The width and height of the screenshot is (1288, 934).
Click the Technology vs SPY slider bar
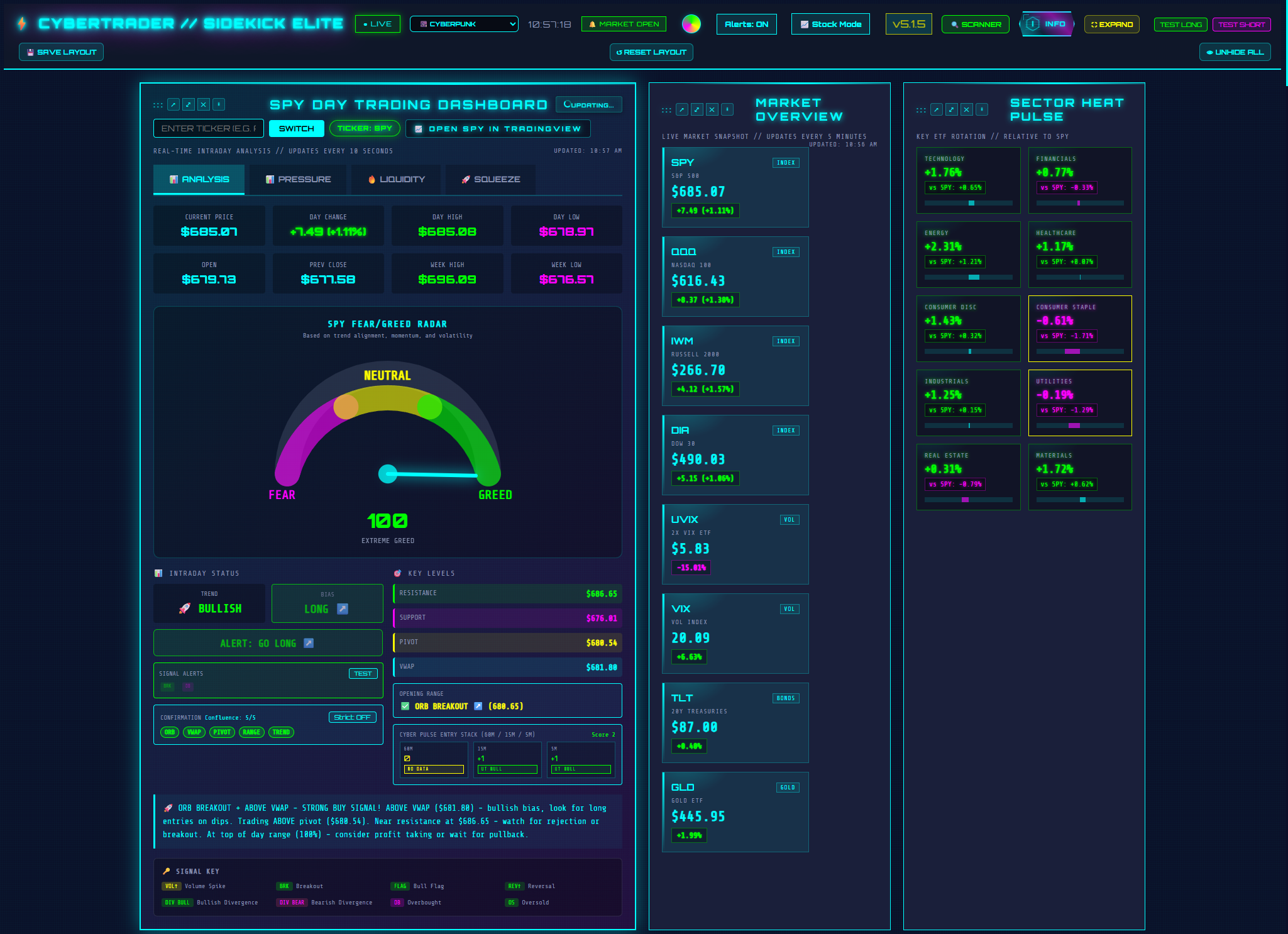click(968, 203)
